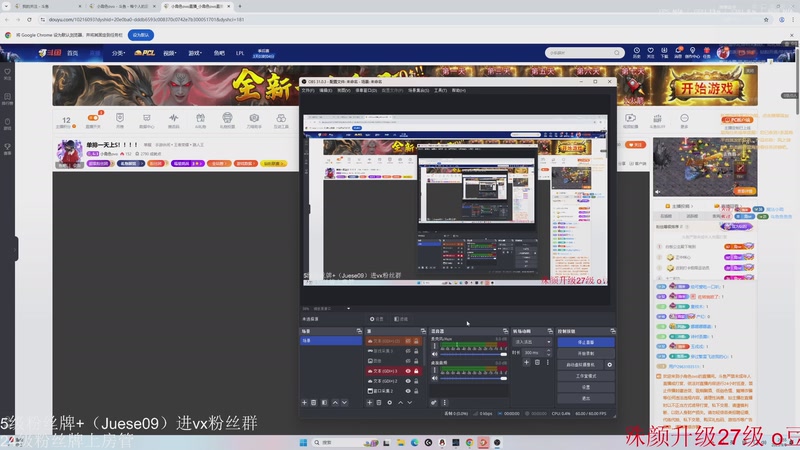Image resolution: width=800 pixels, height=450 pixels.
Task: Open the OBS 工具 menu
Action: click(440, 90)
